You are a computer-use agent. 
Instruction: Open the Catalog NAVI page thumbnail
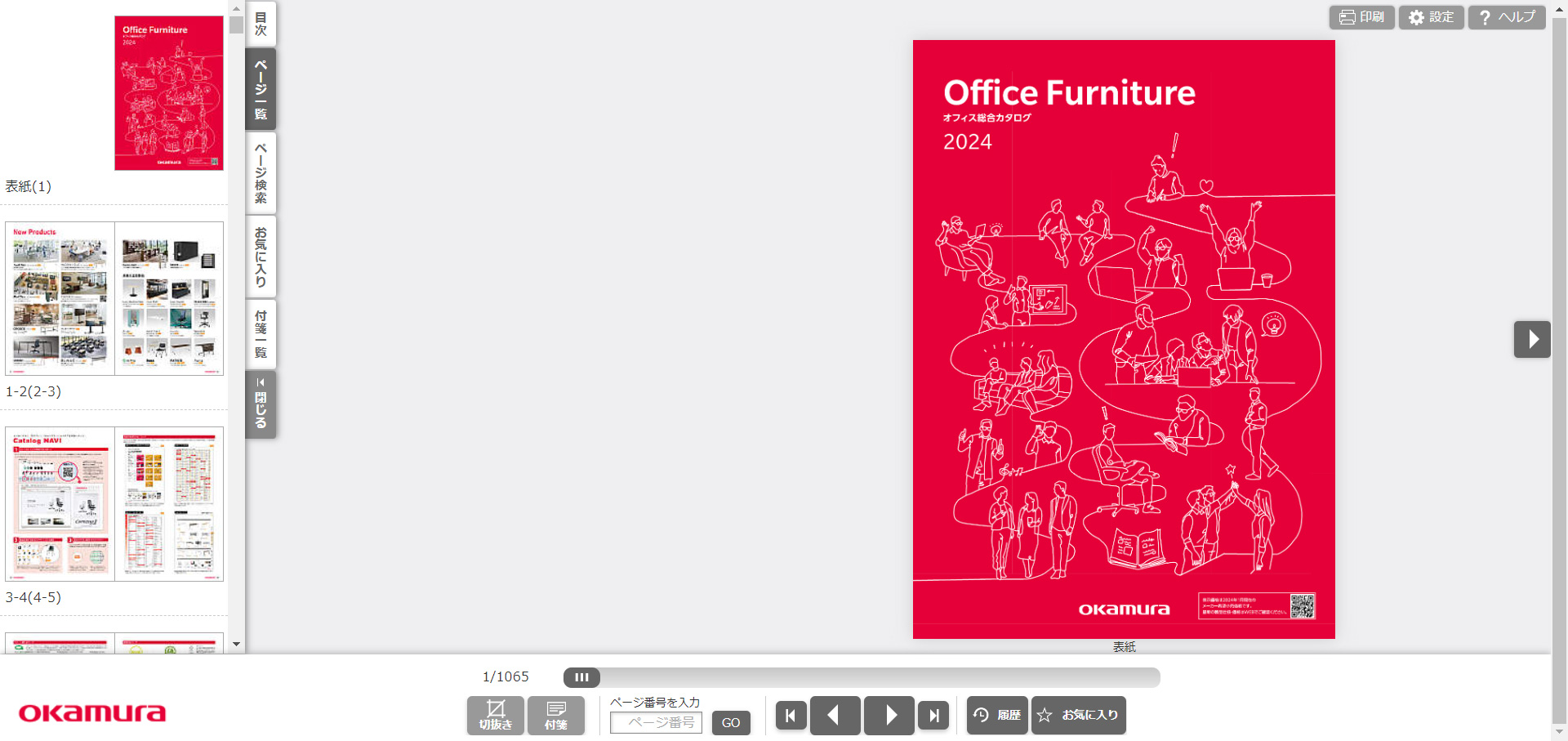coord(60,504)
